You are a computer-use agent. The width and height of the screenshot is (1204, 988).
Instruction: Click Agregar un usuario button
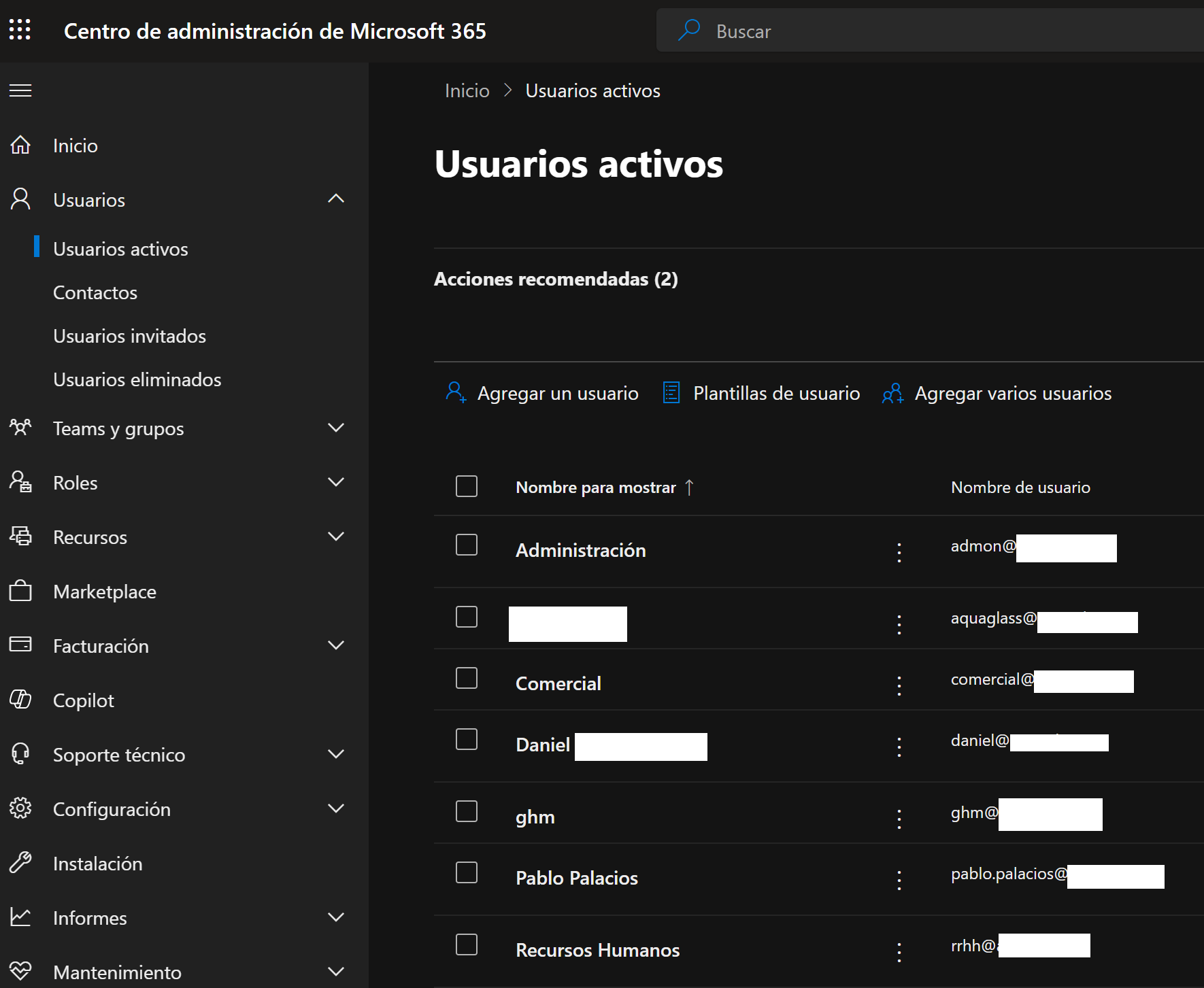542,393
